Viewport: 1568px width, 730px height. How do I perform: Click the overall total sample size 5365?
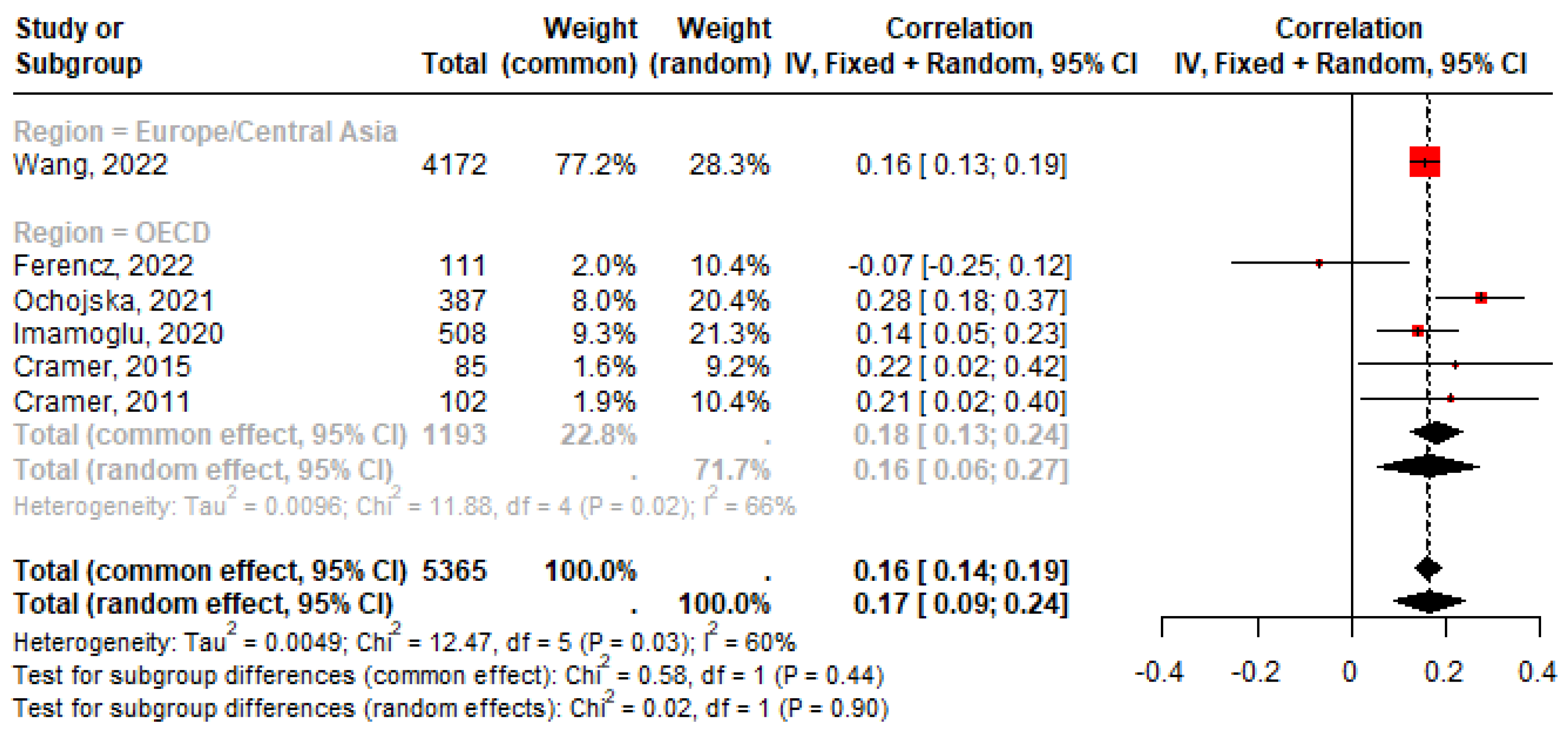pyautogui.click(x=455, y=571)
